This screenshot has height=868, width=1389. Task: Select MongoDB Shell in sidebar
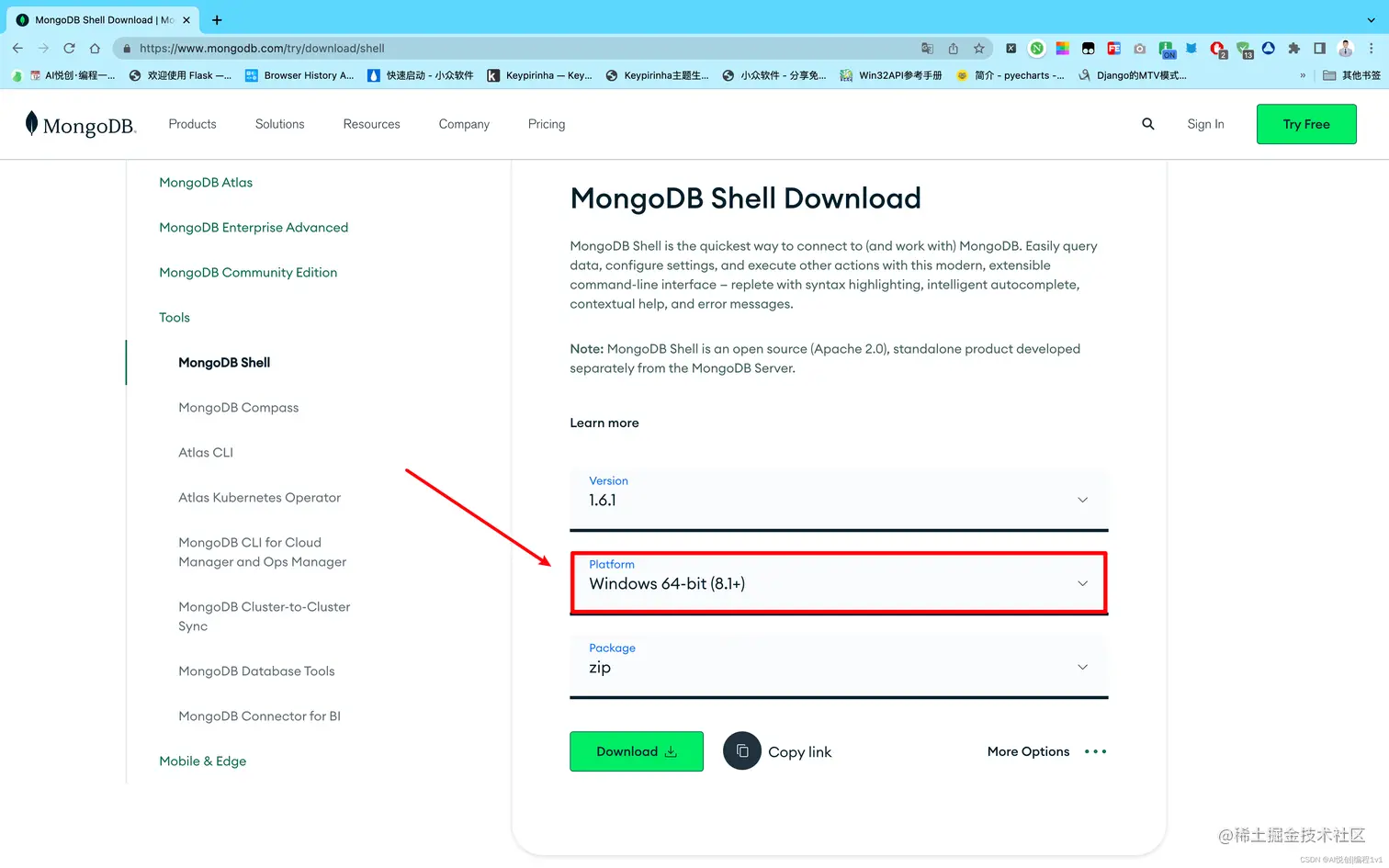pyautogui.click(x=224, y=362)
